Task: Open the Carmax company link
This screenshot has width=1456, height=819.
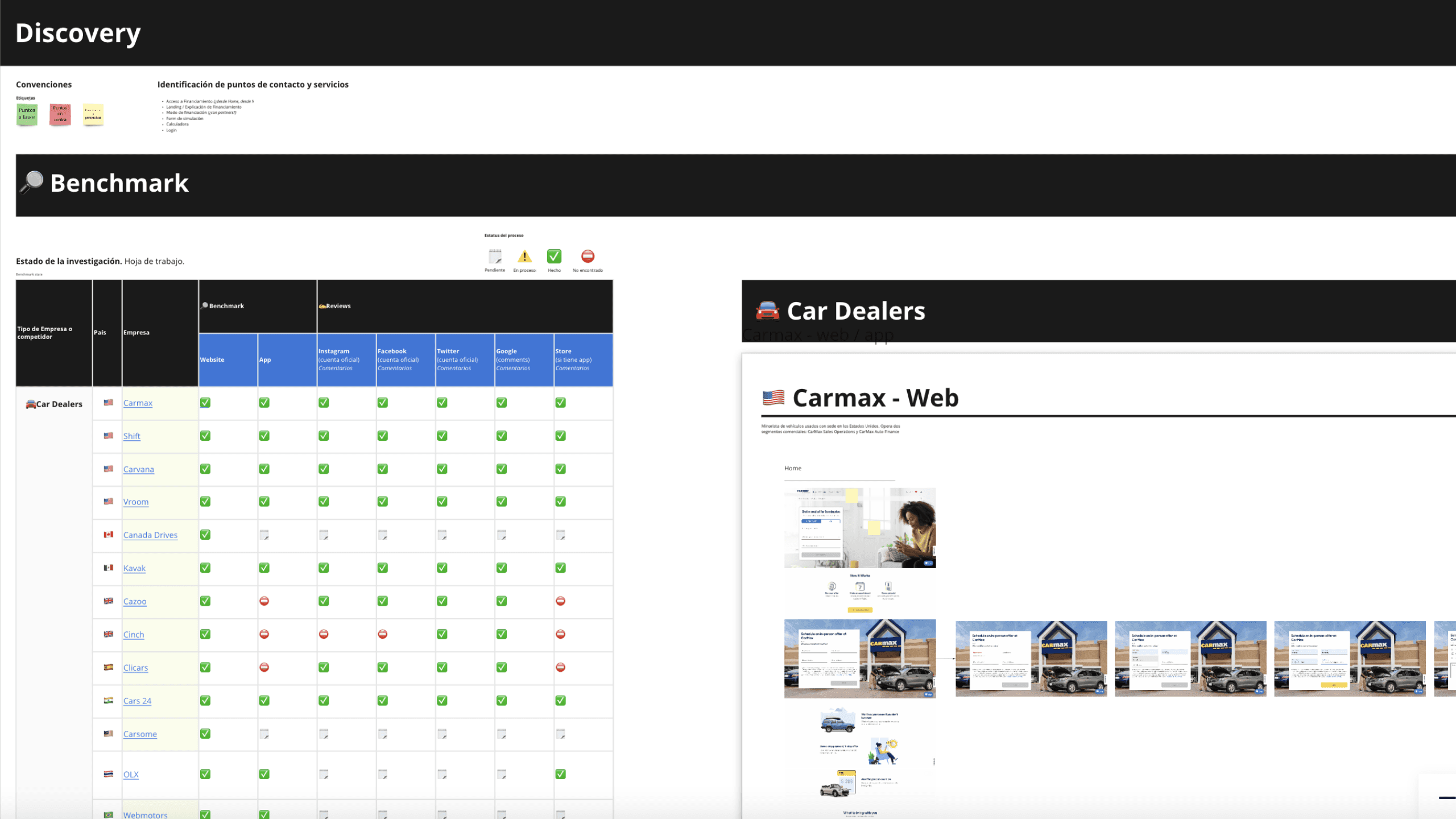Action: [x=138, y=403]
